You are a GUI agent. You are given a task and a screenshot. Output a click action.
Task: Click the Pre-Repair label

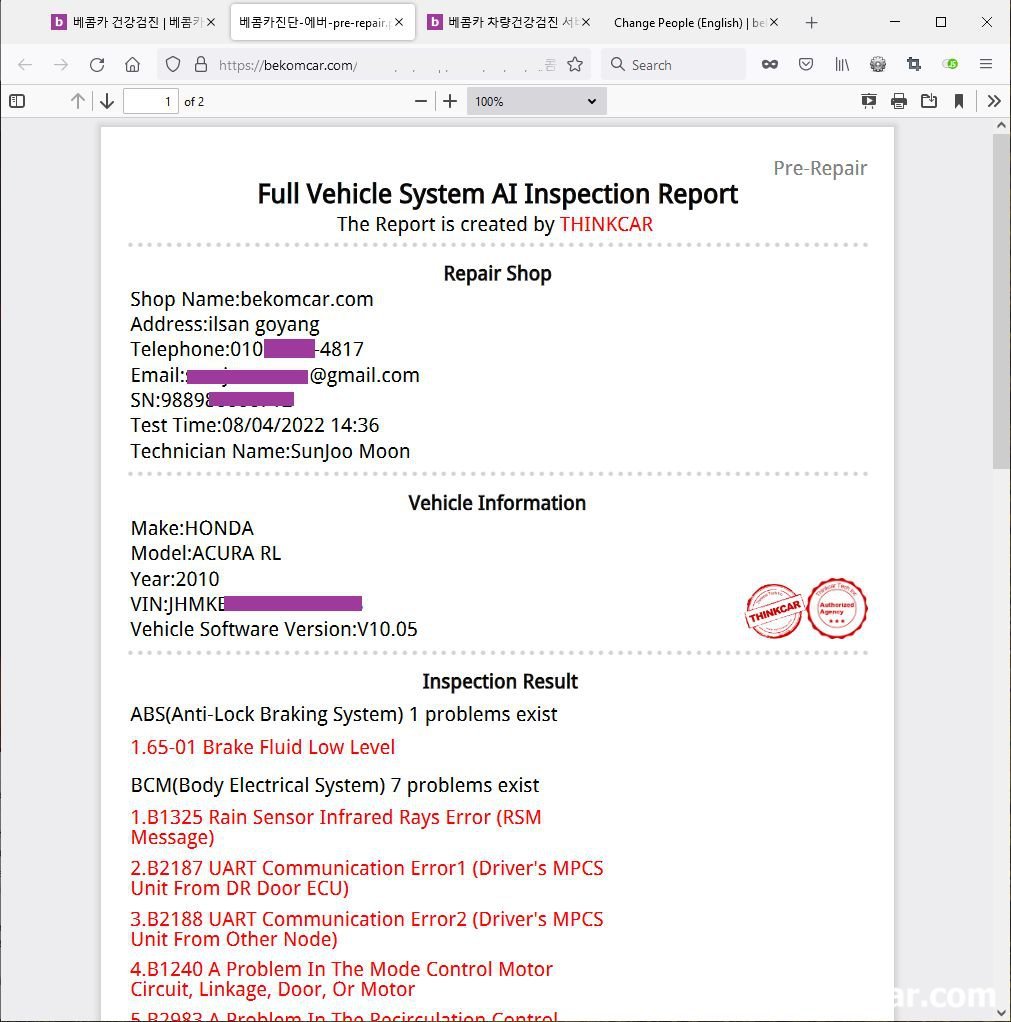click(820, 168)
